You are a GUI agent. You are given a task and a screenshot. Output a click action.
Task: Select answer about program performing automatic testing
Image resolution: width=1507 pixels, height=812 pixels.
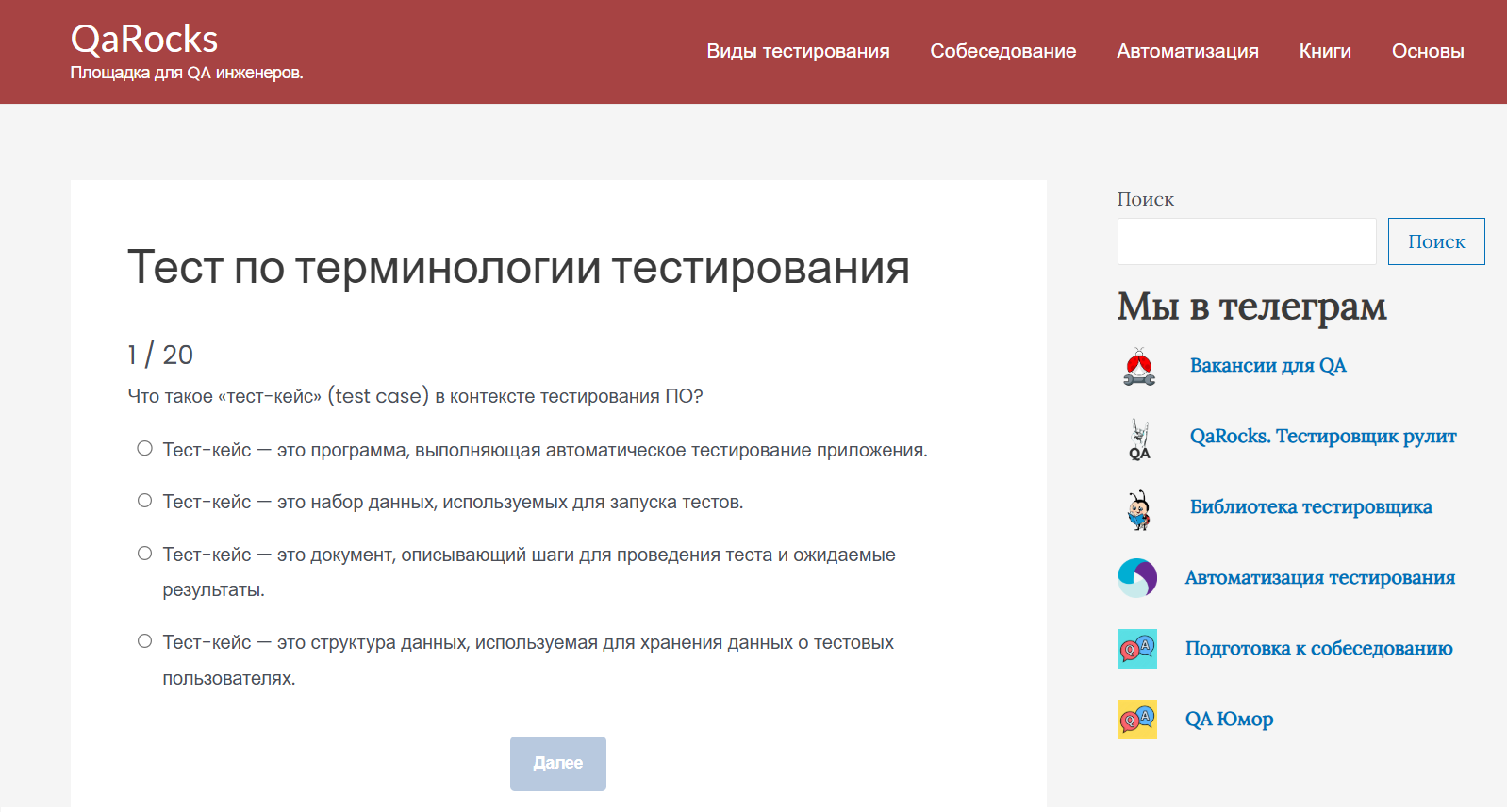144,449
